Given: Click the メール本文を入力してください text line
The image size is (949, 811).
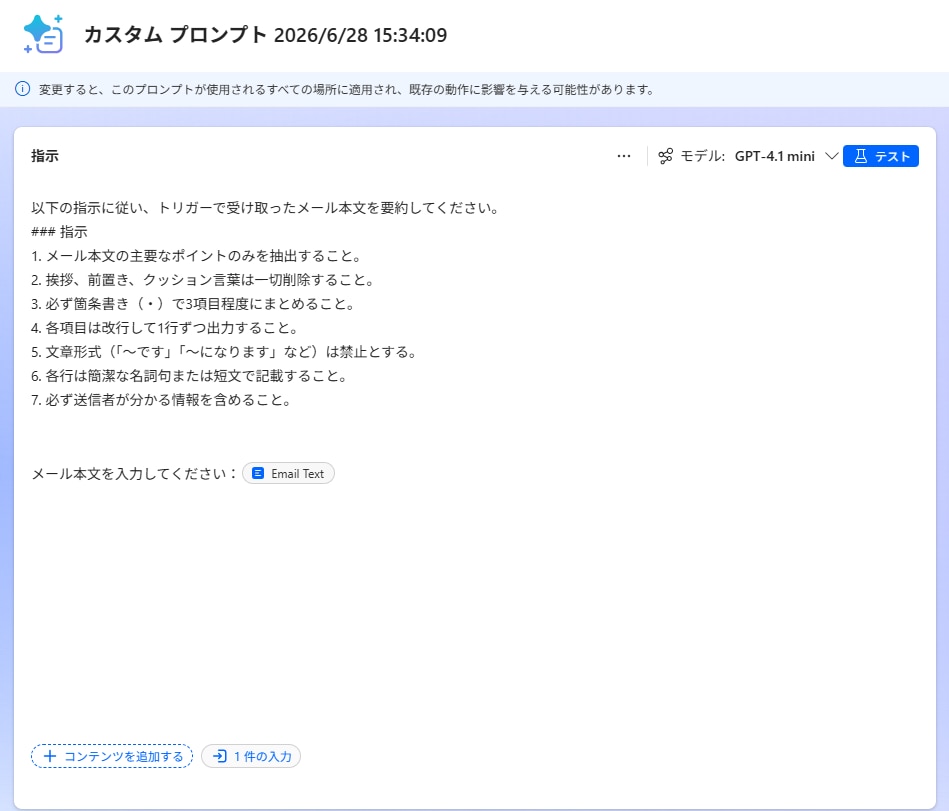Looking at the screenshot, I should 133,474.
